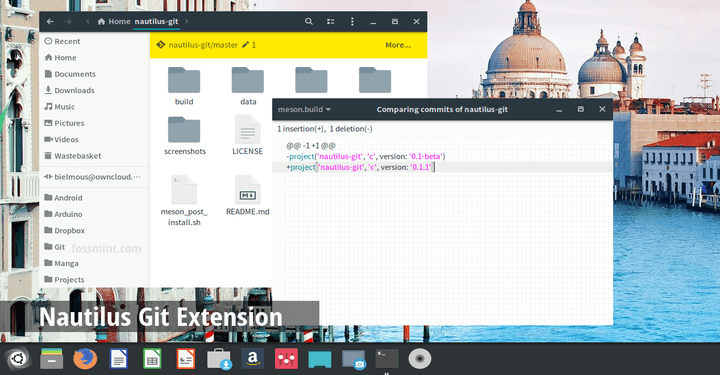Select the screenshots folder

(185, 136)
